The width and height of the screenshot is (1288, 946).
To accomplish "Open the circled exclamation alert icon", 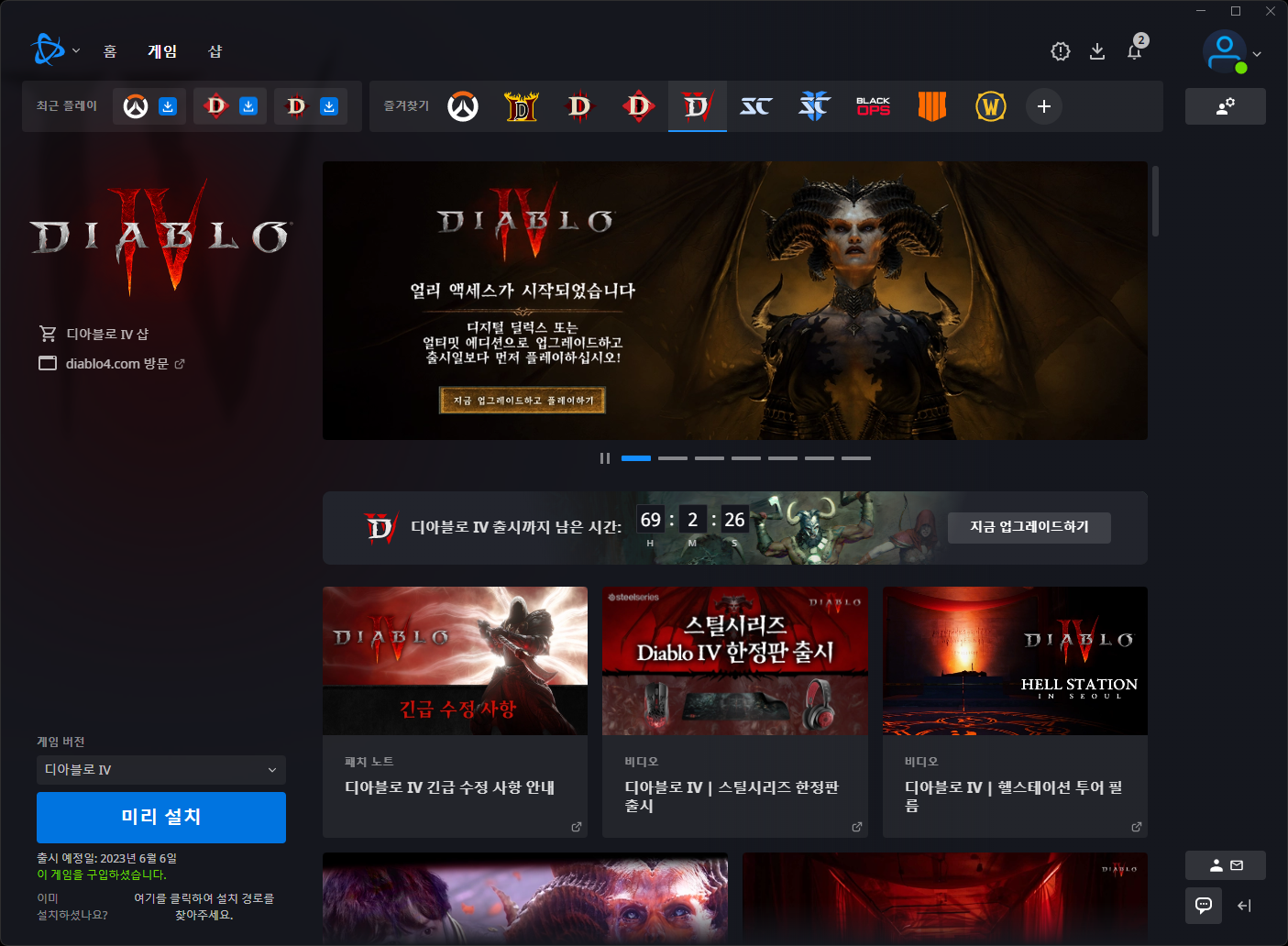I will [1061, 51].
